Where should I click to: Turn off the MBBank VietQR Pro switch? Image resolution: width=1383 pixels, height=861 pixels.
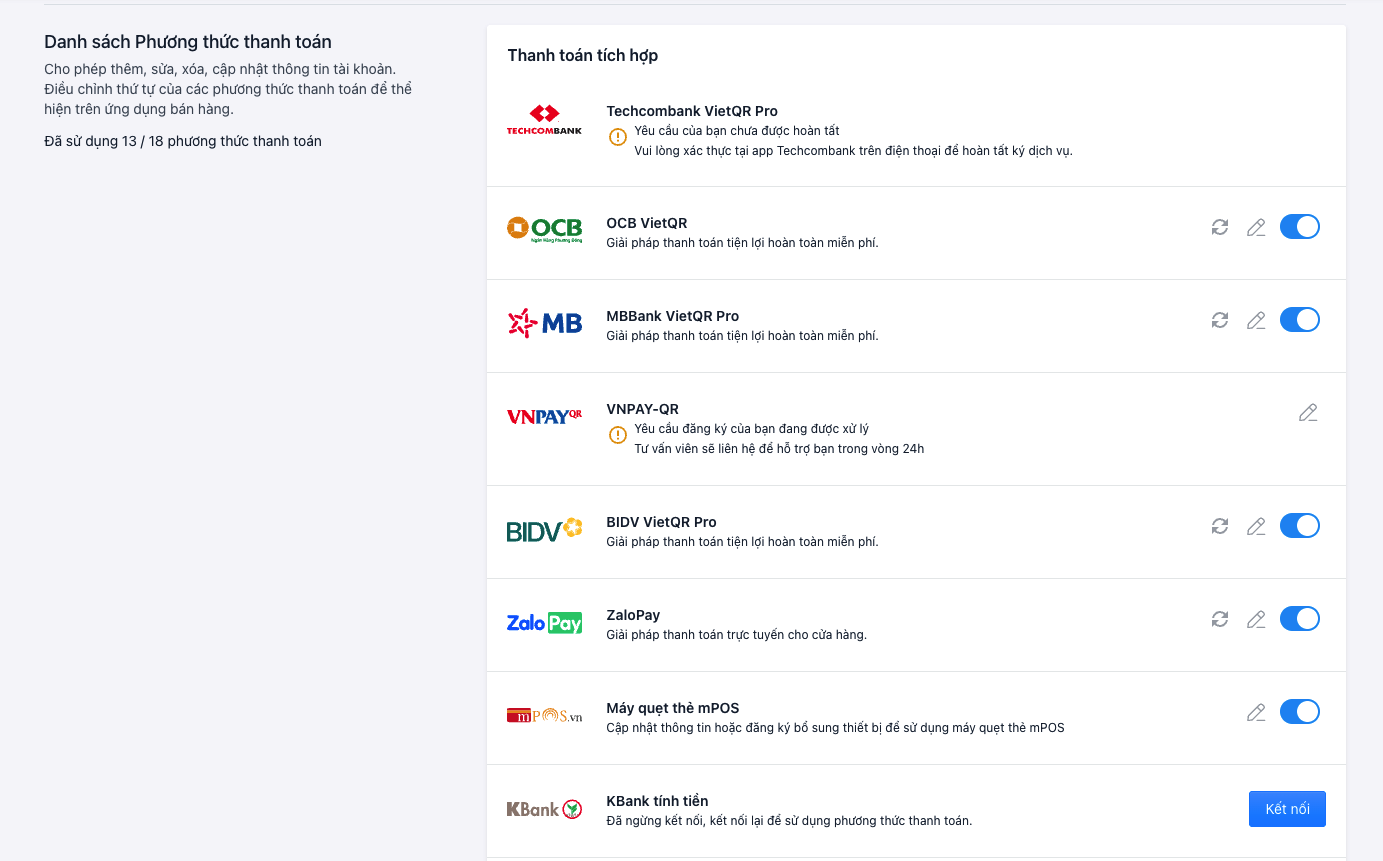[1299, 320]
